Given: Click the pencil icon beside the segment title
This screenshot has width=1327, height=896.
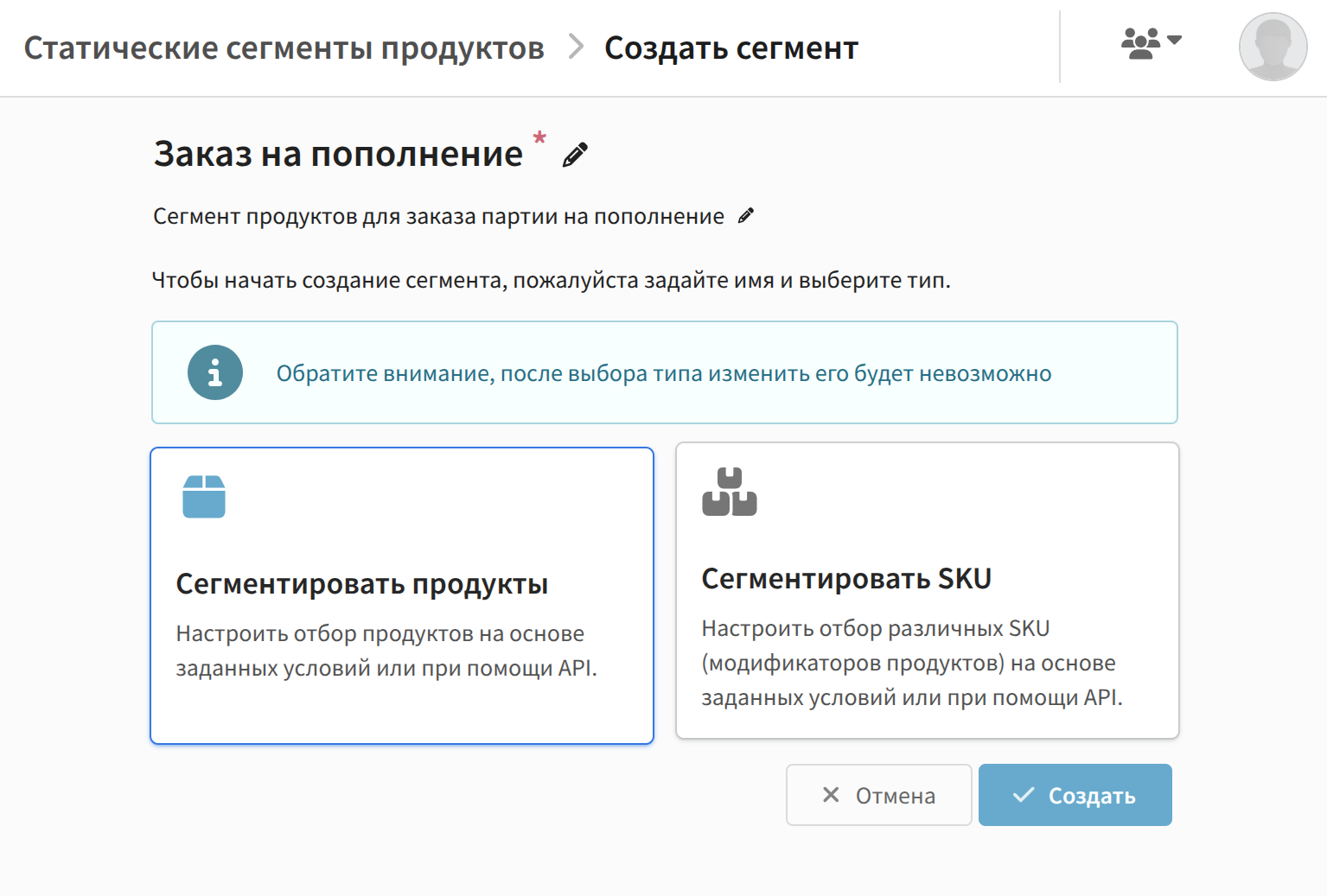Looking at the screenshot, I should (575, 155).
